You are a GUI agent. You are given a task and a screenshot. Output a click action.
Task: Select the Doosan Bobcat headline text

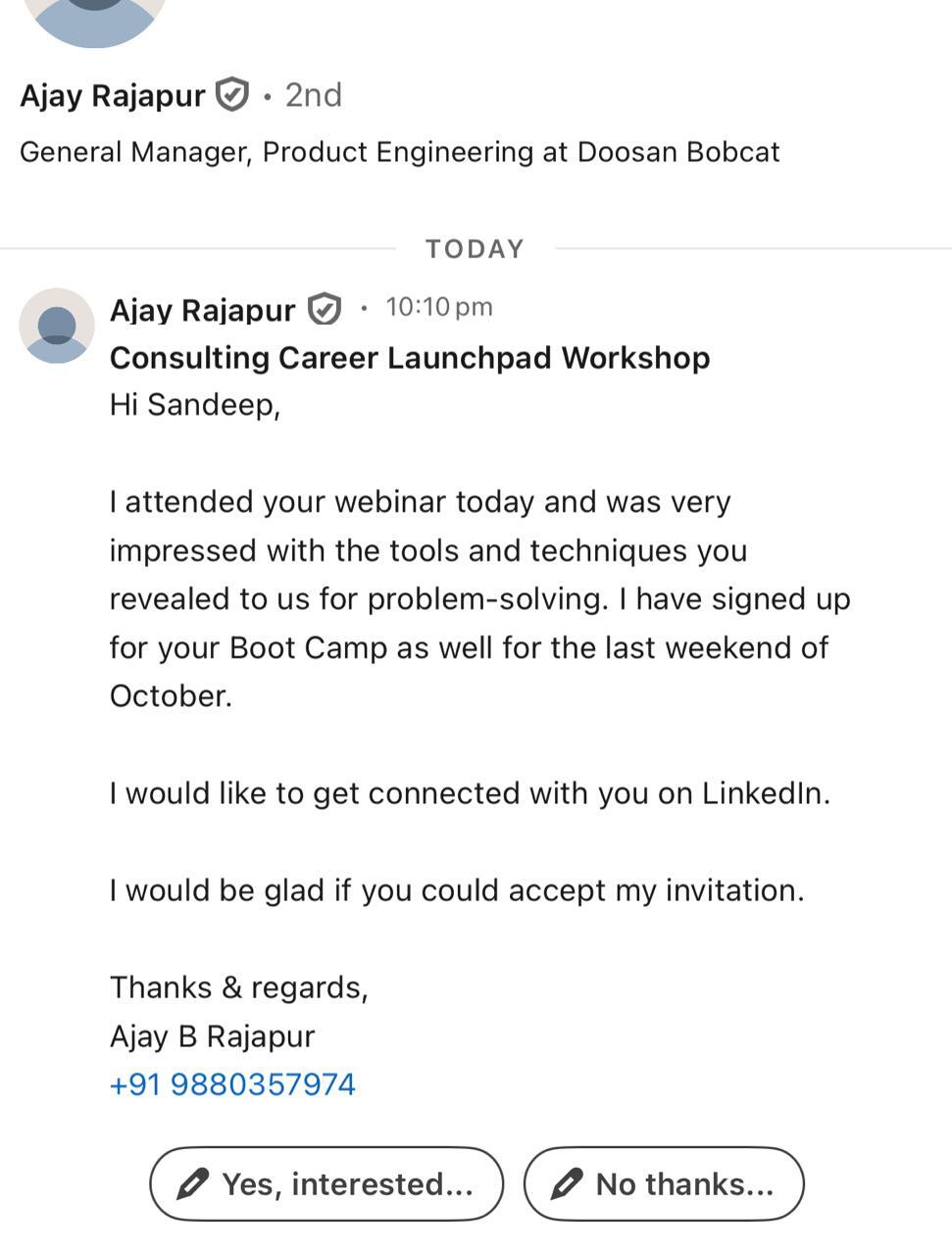399,152
